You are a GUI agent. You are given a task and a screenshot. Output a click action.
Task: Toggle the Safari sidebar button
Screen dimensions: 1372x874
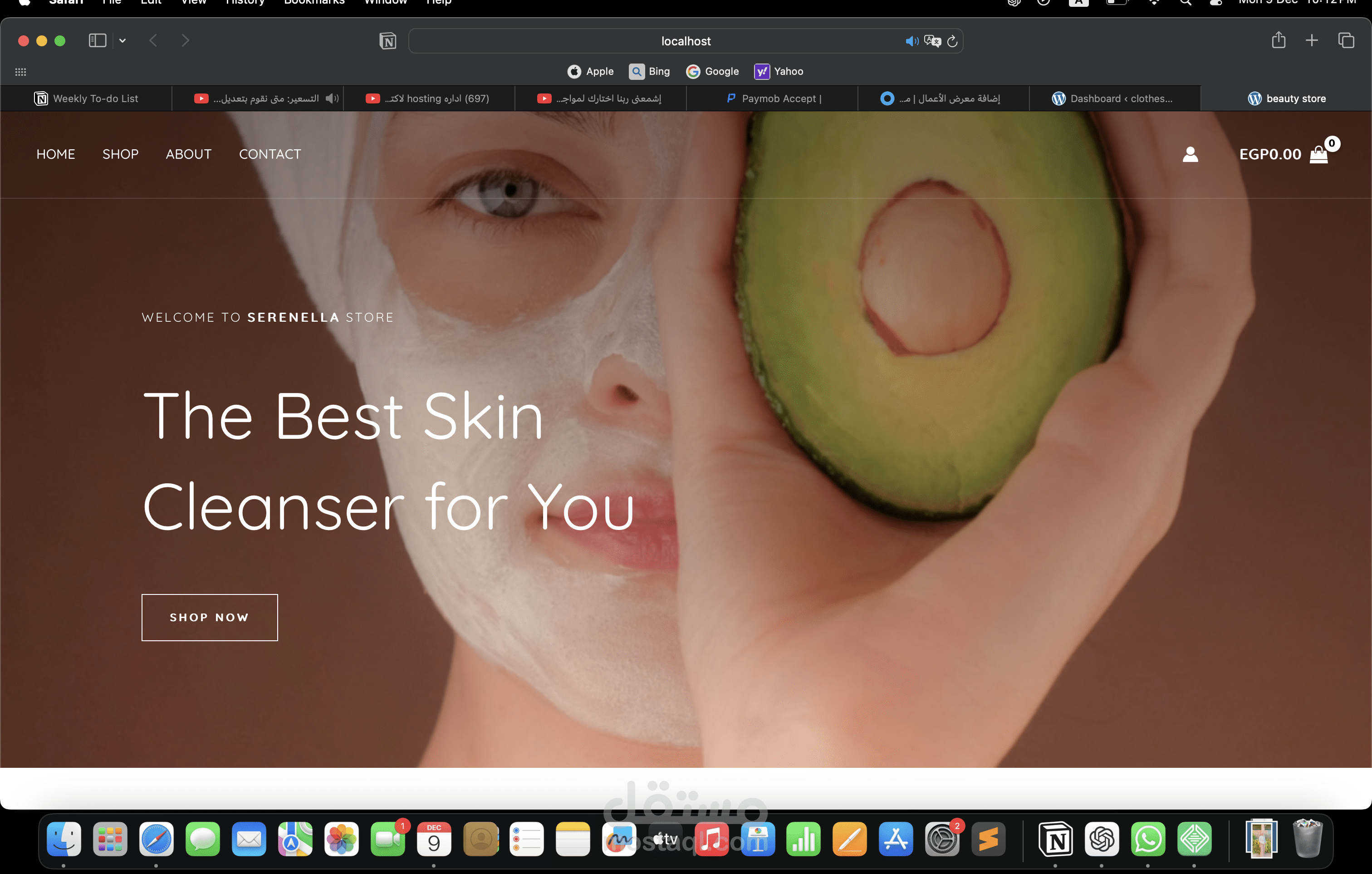pos(98,40)
